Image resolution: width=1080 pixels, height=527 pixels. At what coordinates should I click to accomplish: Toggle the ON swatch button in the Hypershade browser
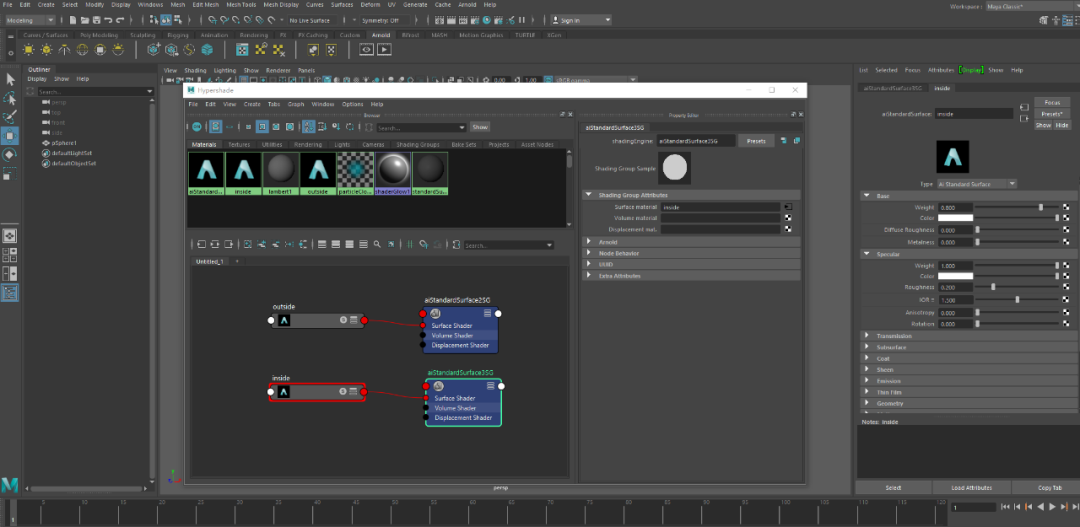(196, 127)
